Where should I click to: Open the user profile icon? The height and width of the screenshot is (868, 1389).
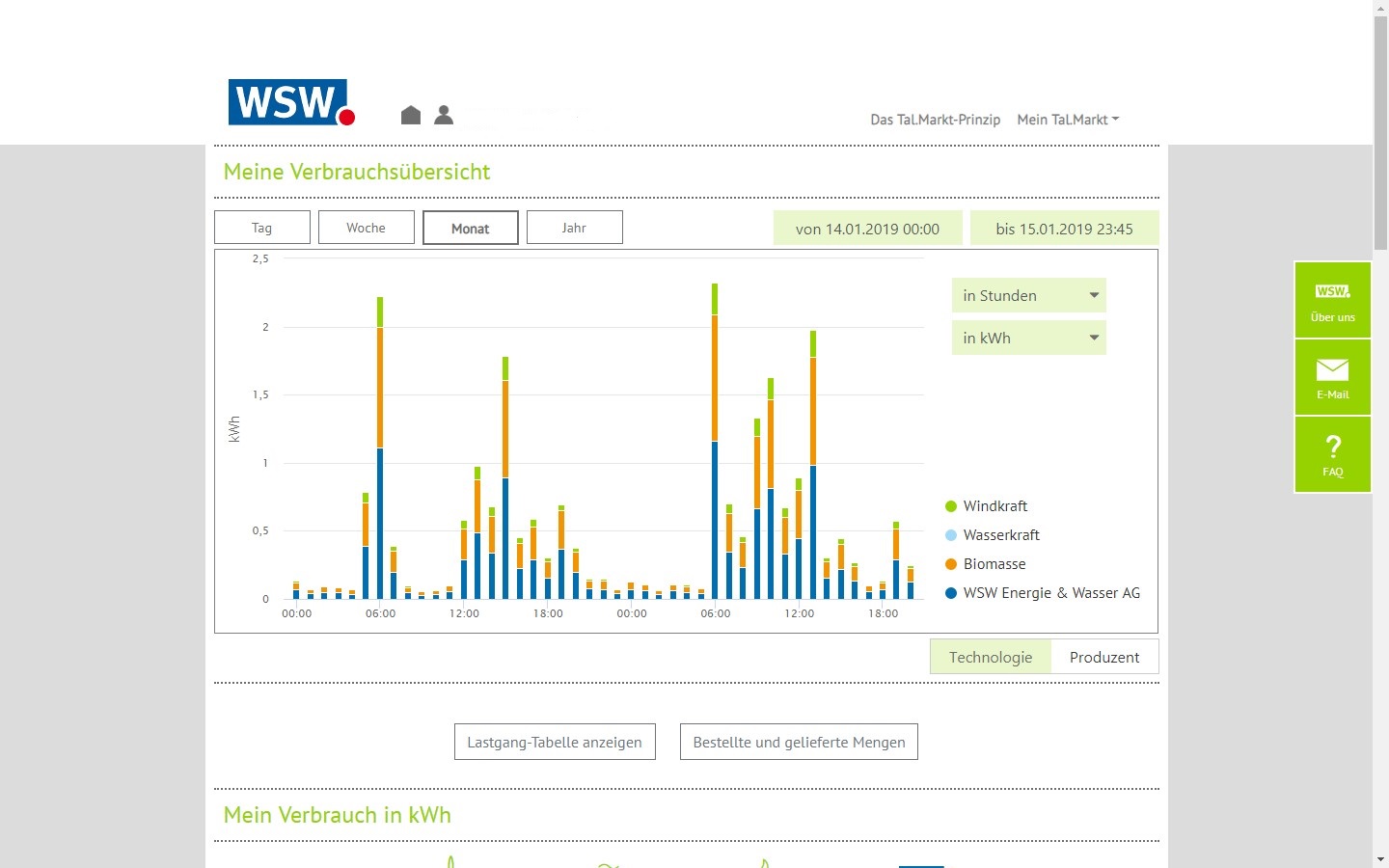pyautogui.click(x=444, y=115)
